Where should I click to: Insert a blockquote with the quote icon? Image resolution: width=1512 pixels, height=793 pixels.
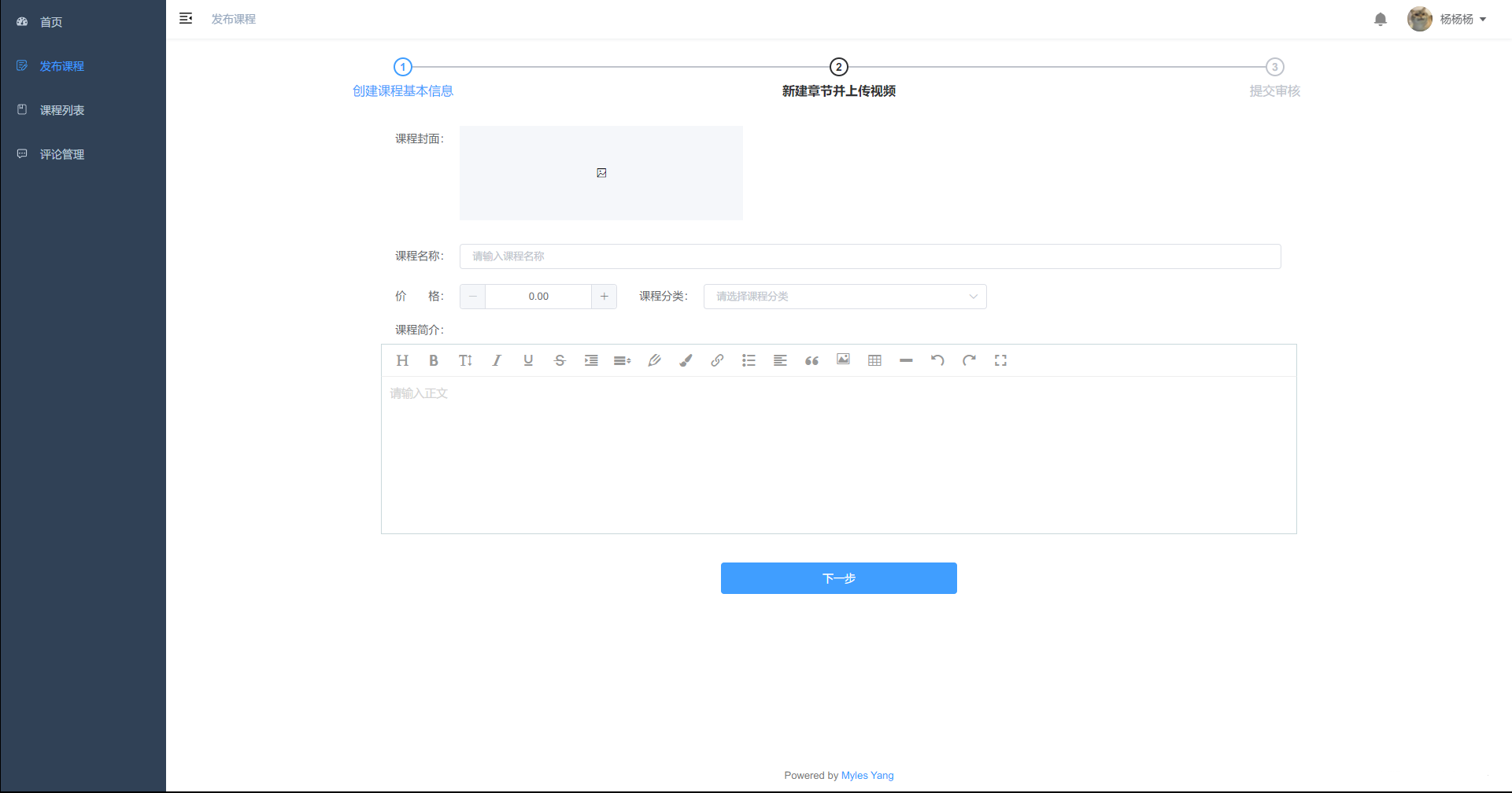pos(811,360)
